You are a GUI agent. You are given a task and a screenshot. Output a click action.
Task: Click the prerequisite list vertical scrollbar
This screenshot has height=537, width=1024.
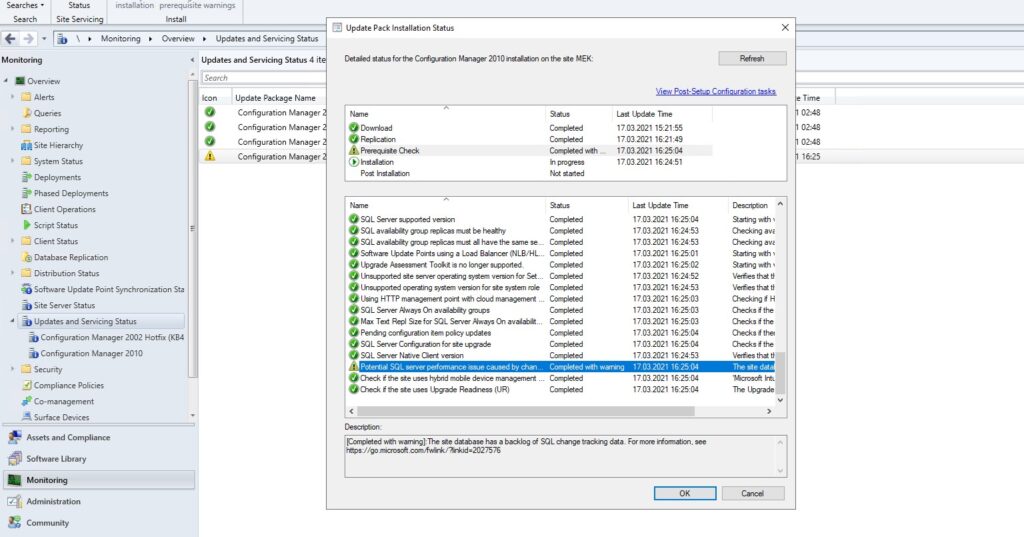[782, 300]
